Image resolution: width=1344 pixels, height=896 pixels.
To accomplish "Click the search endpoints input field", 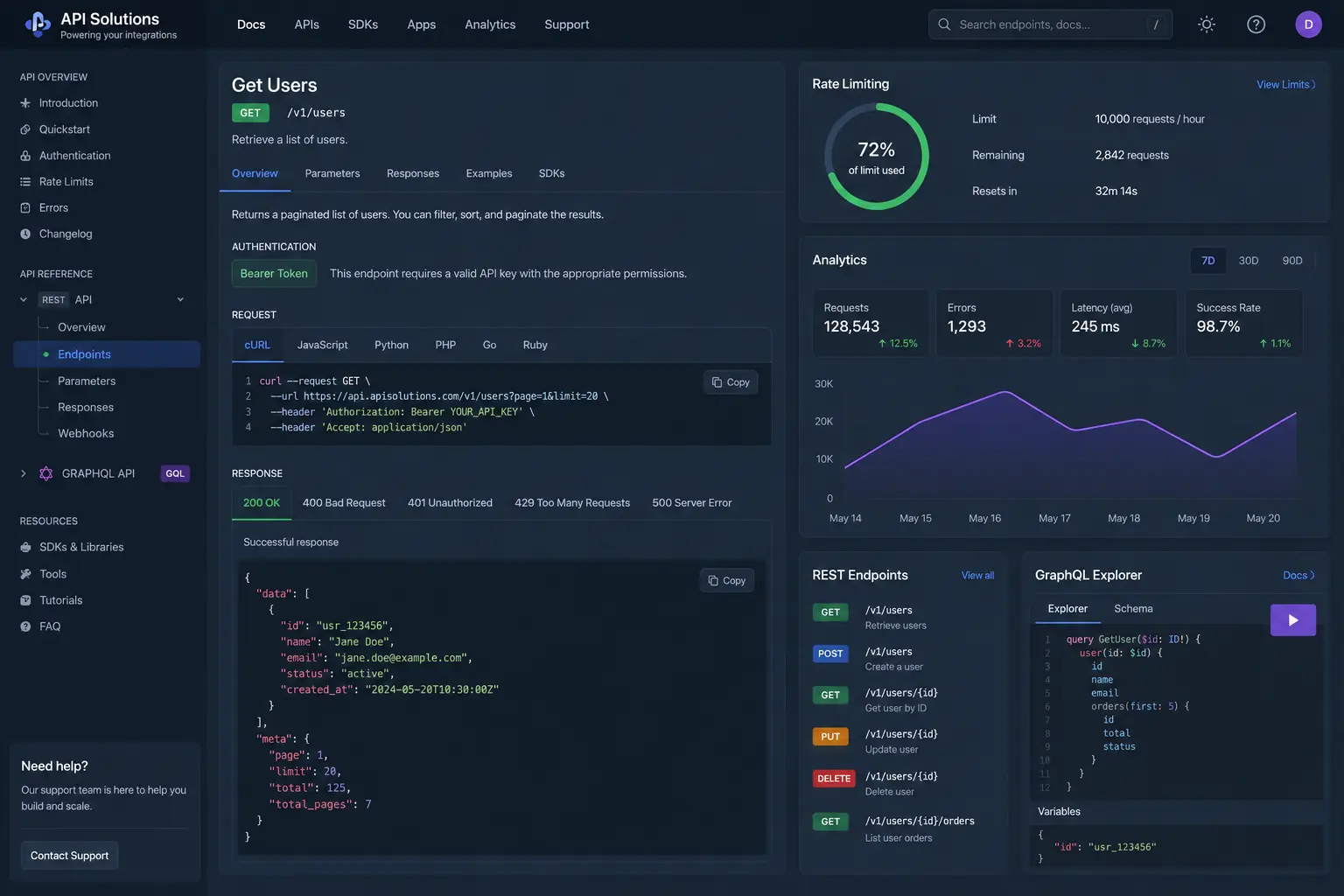I will point(1050,24).
